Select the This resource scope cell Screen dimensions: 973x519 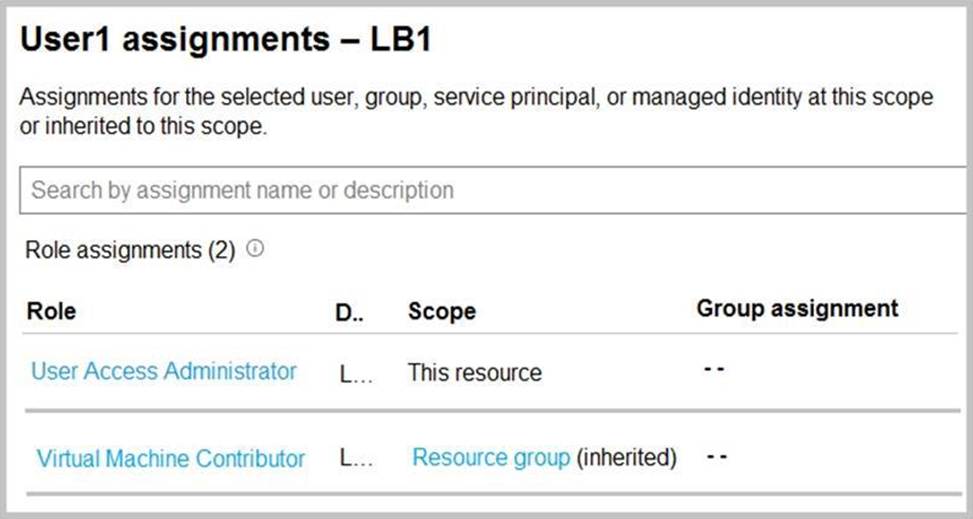[x=474, y=373]
